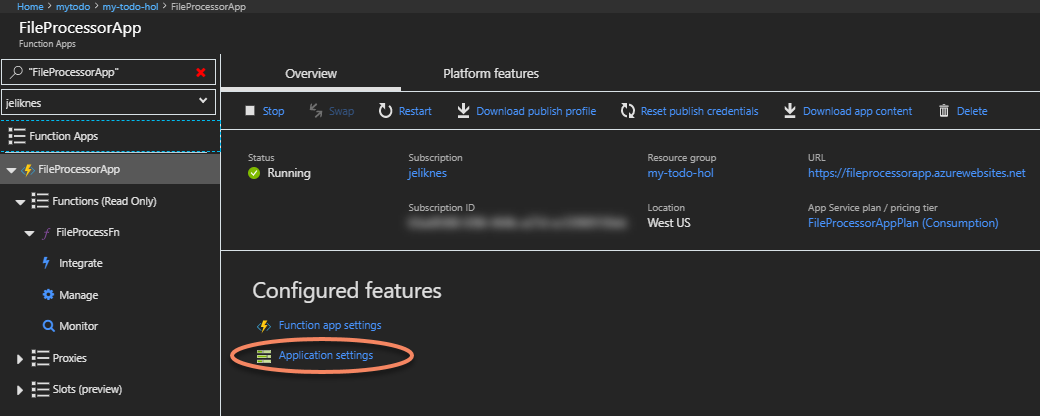Select the Manage tree item
Viewport: 1040px width, 416px height.
78,295
